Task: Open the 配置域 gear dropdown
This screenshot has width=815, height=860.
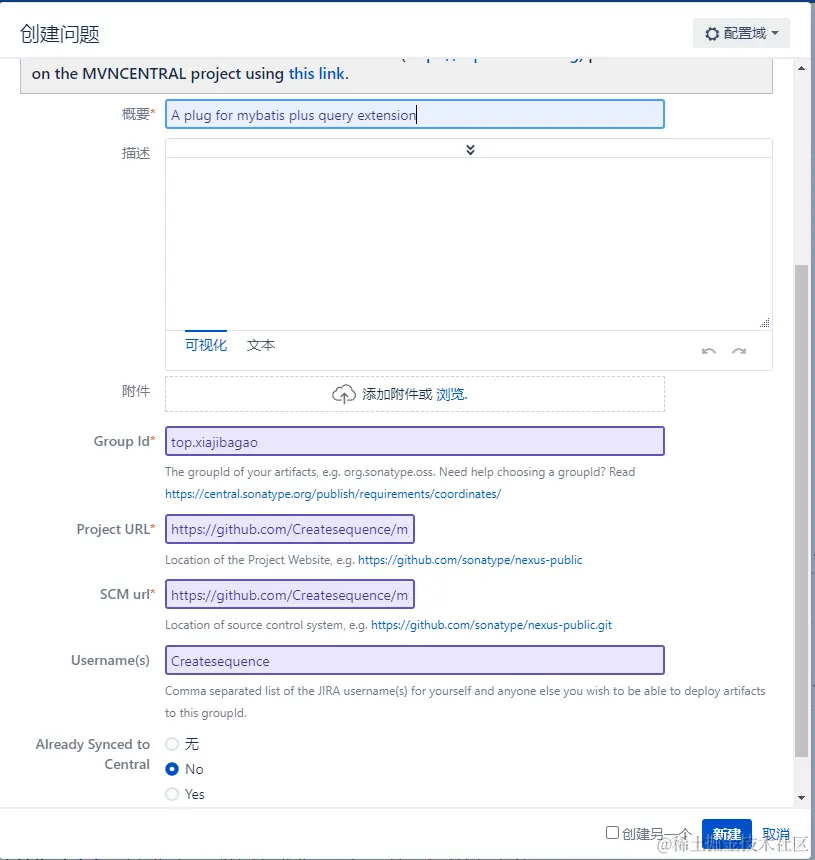Action: tap(741, 33)
